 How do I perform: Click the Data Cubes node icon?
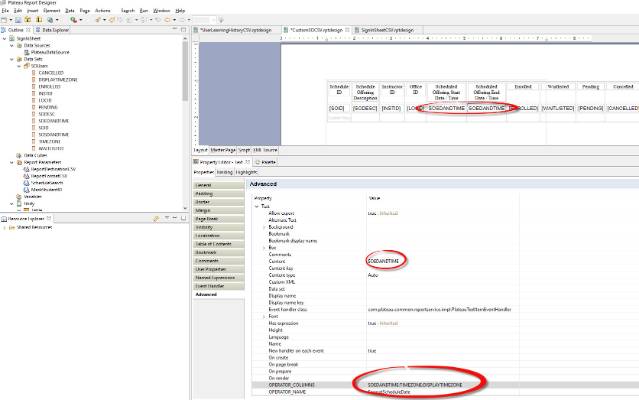[19, 155]
